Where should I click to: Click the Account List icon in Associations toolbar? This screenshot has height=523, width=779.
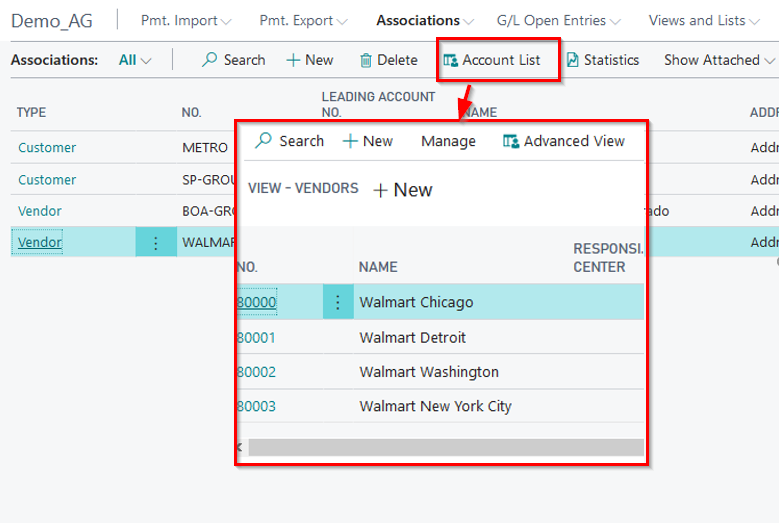click(450, 60)
